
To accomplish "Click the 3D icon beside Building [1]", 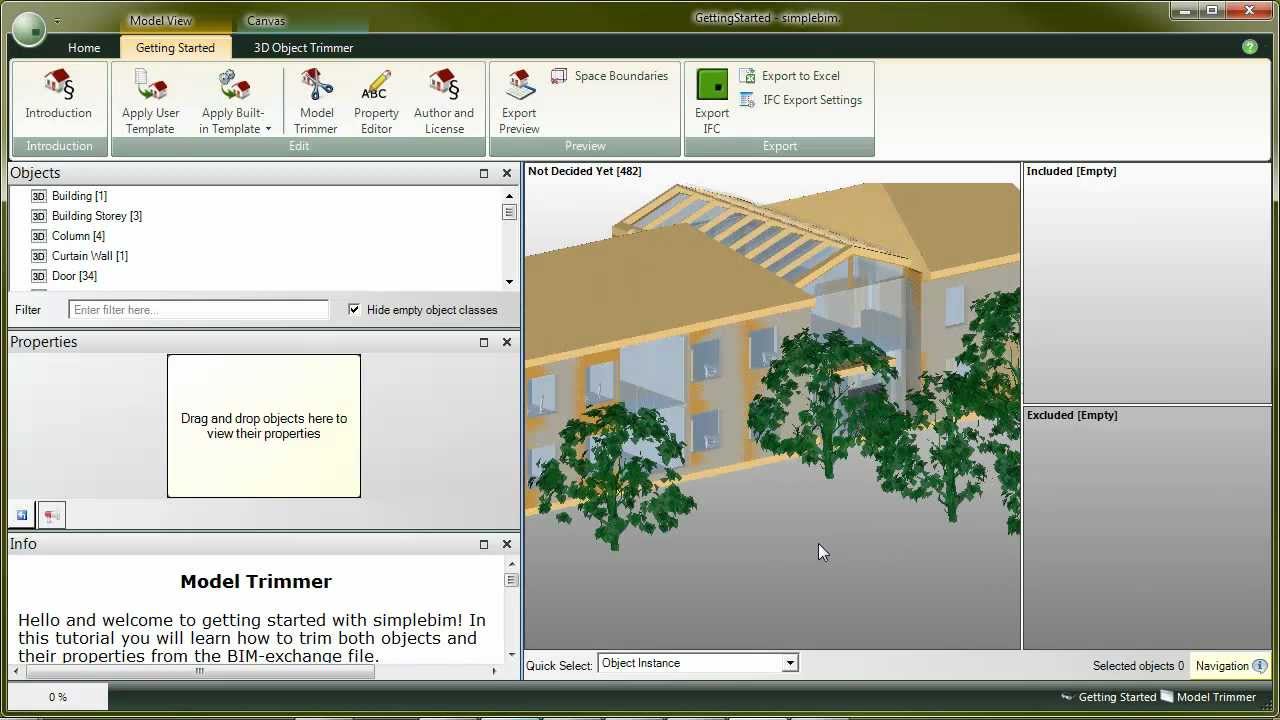I will pyautogui.click(x=39, y=196).
